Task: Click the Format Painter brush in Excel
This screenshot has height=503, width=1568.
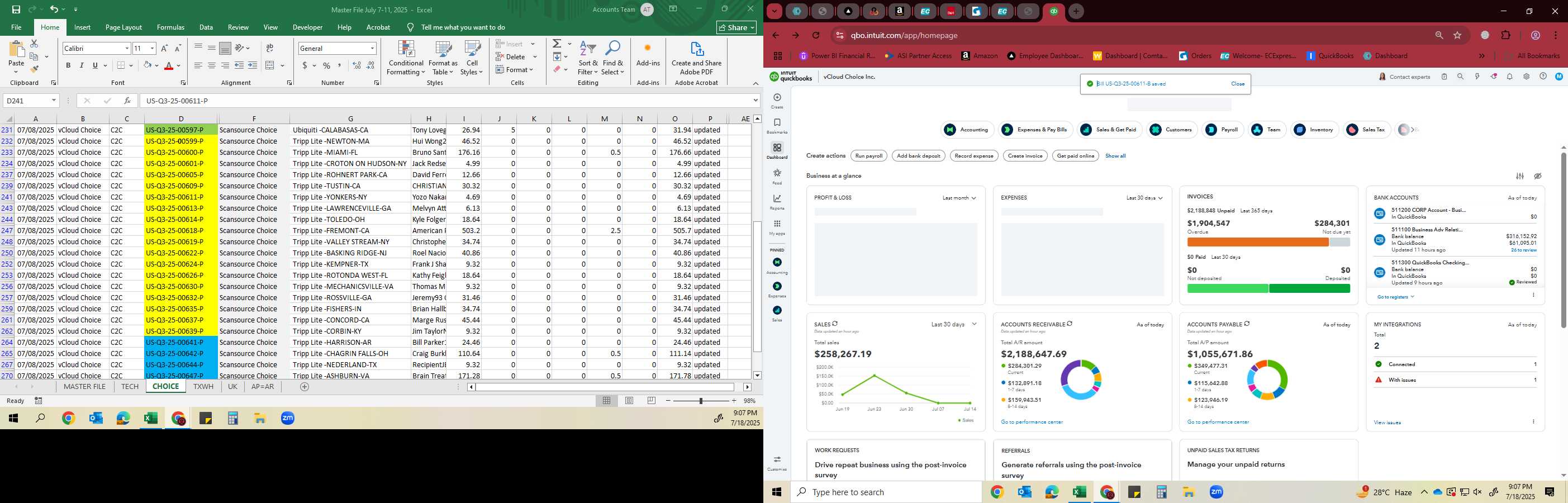Action: [x=34, y=69]
